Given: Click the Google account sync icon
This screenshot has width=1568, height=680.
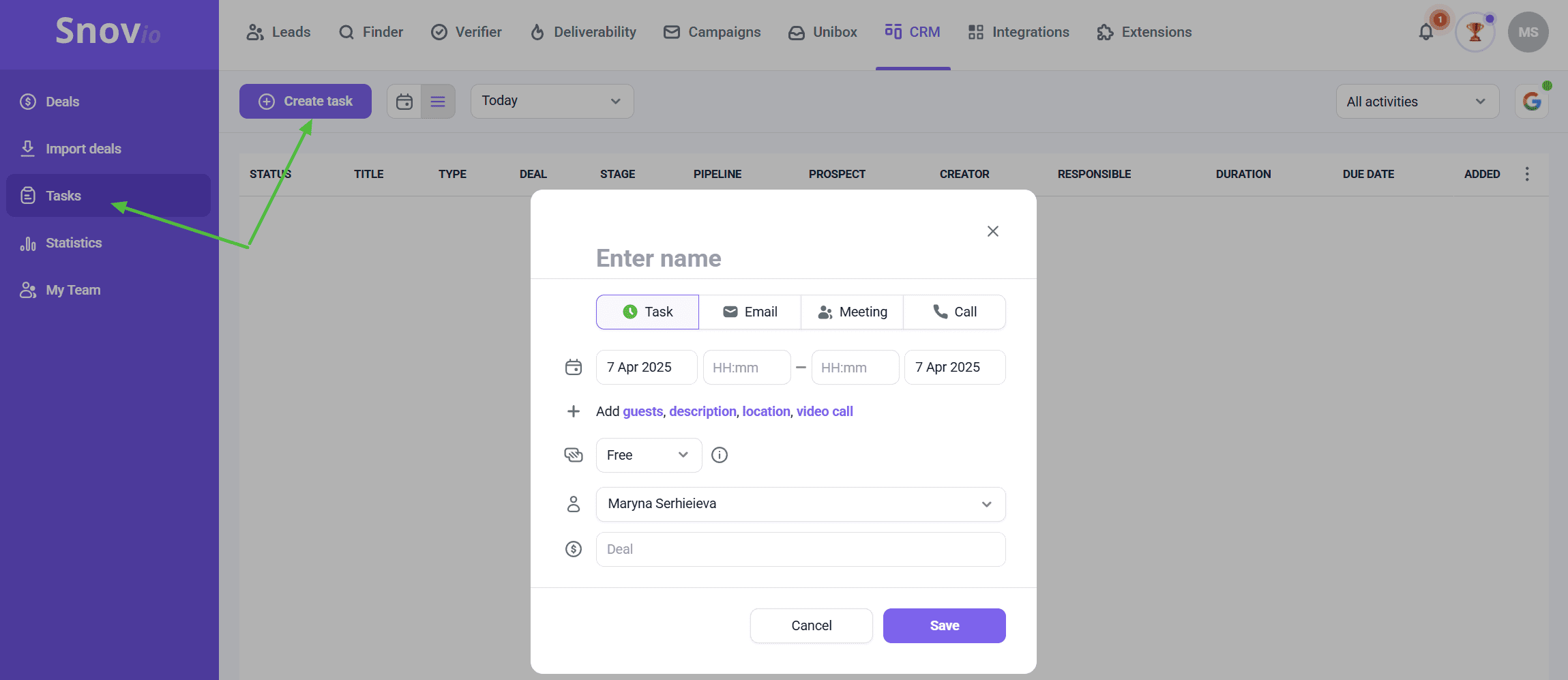Looking at the screenshot, I should point(1532,102).
